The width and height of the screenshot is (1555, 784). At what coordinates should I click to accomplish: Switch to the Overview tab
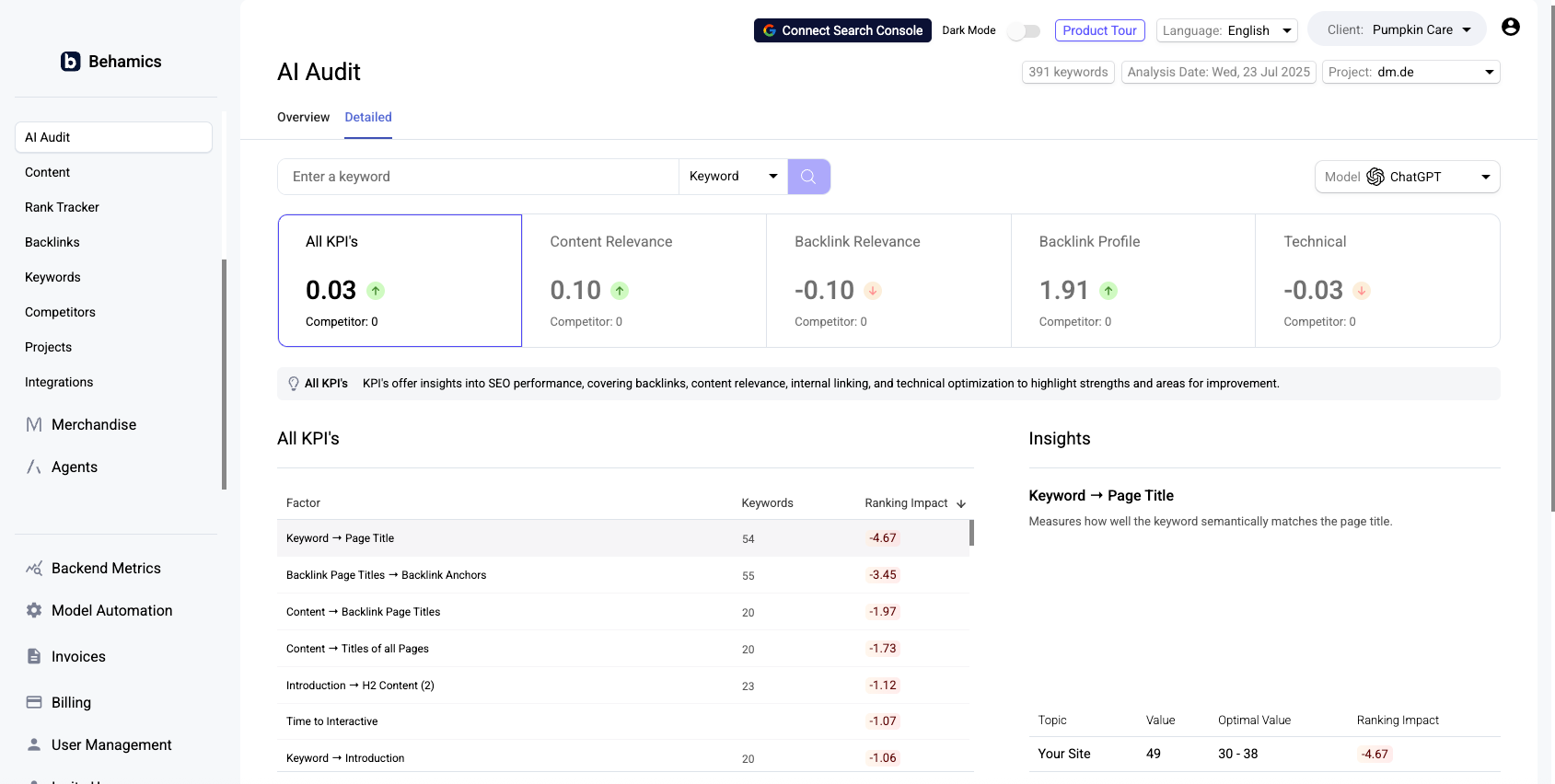[303, 117]
